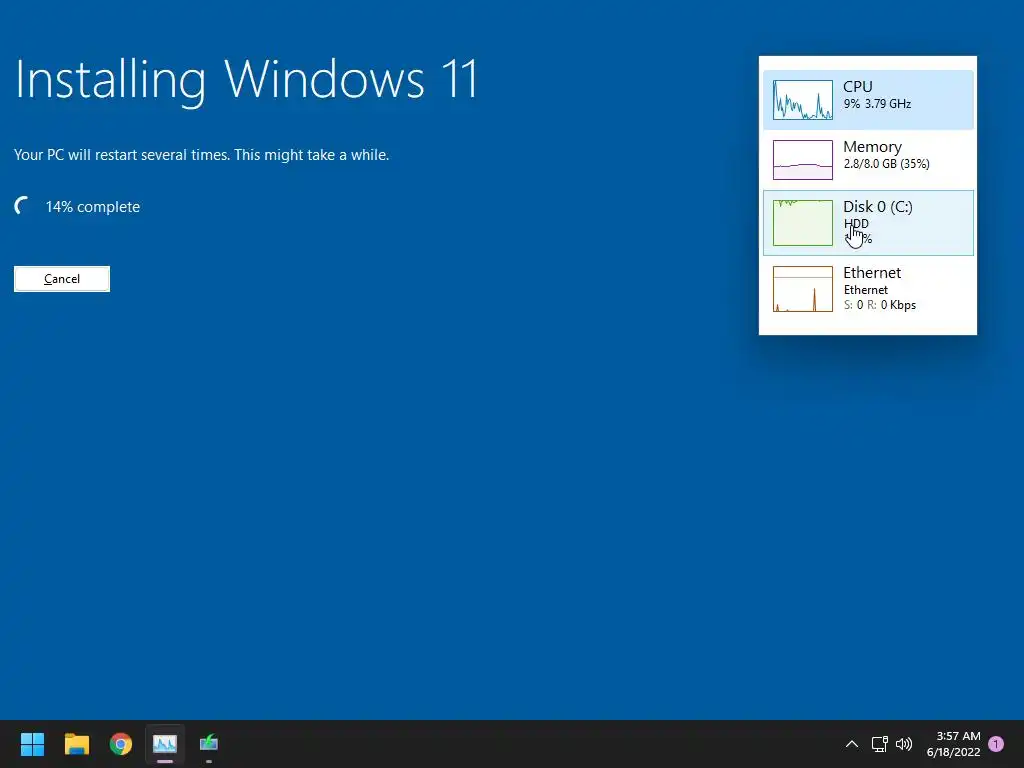Click the 9% 3.79 GHz CPU value

(877, 104)
